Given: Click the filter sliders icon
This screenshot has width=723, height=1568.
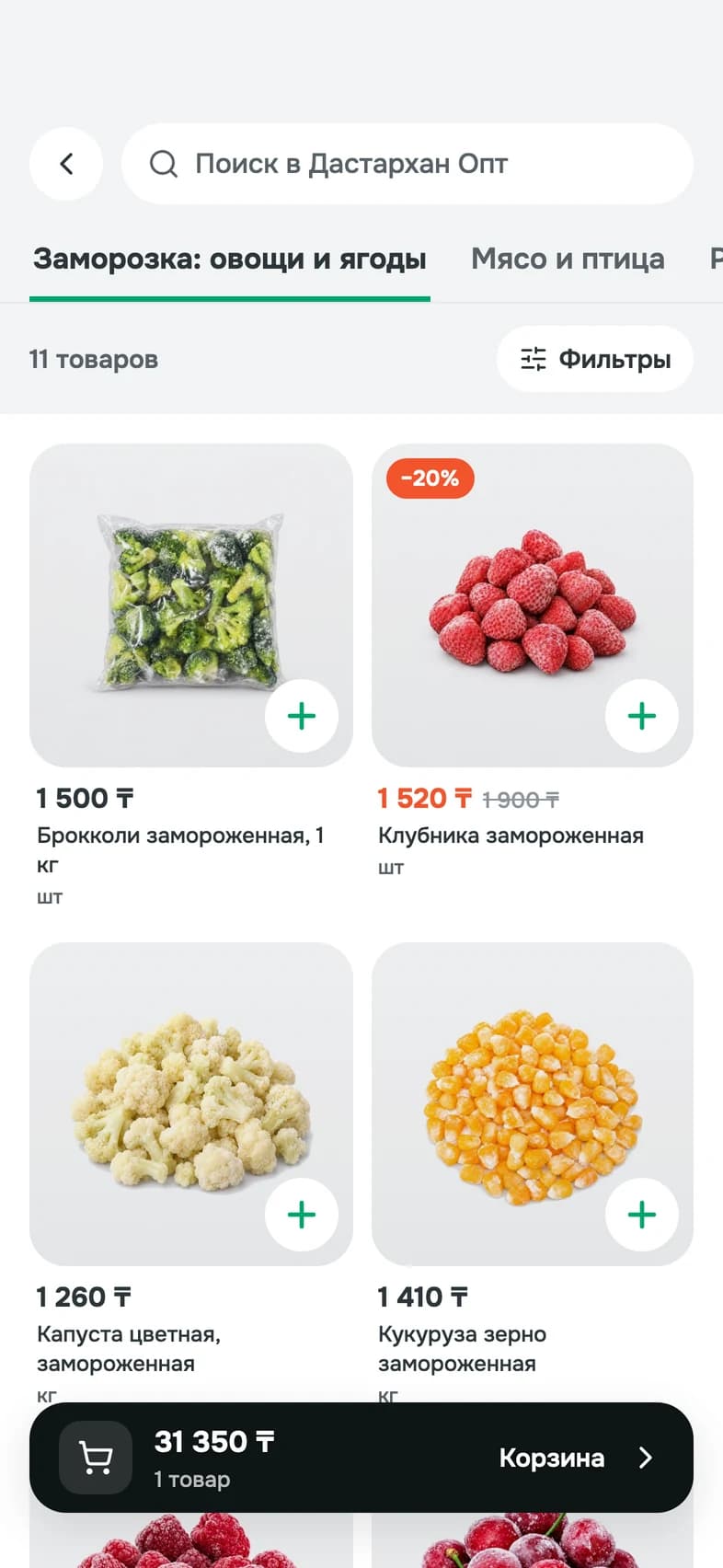Looking at the screenshot, I should pos(534,359).
